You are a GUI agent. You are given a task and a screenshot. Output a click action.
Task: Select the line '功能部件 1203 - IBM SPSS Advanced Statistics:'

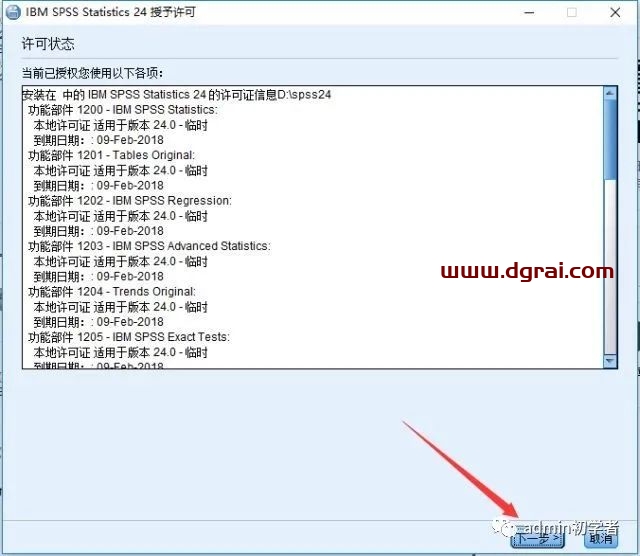coord(149,246)
